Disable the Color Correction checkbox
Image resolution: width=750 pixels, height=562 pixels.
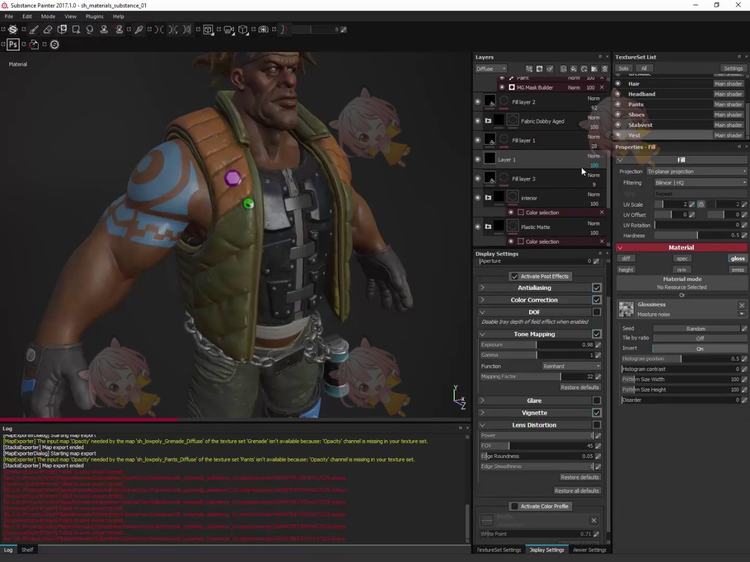click(x=596, y=300)
